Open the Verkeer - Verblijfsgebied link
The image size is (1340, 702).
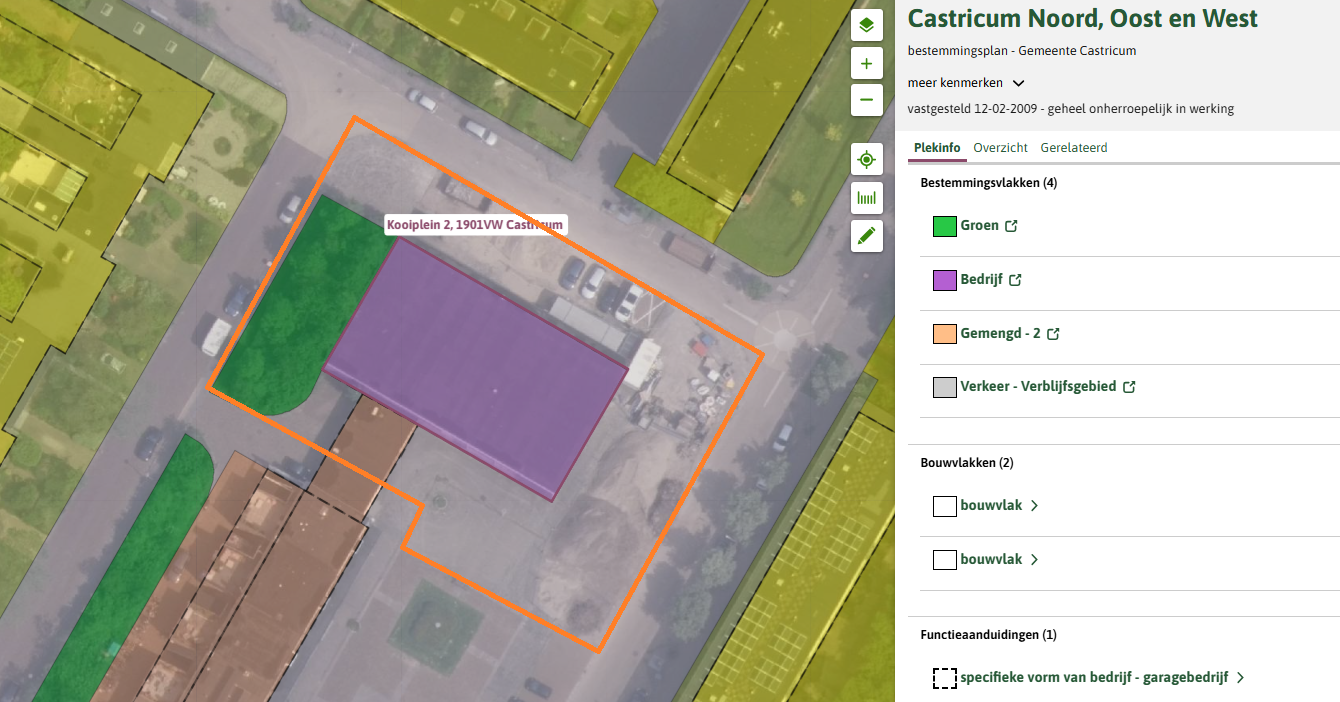[1038, 387]
